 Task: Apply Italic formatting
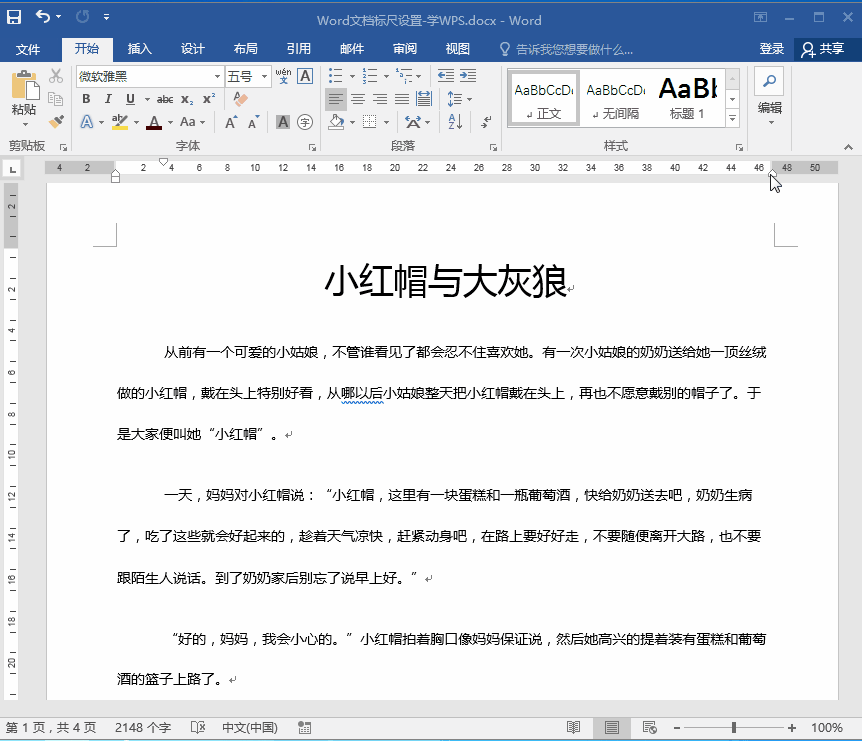tap(108, 98)
